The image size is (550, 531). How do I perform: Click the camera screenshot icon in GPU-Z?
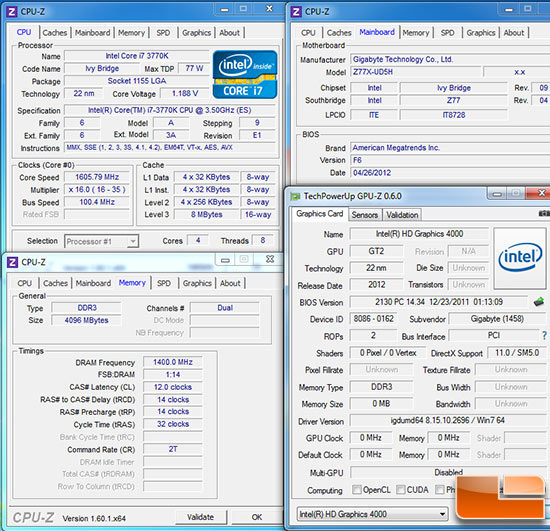[x=544, y=213]
